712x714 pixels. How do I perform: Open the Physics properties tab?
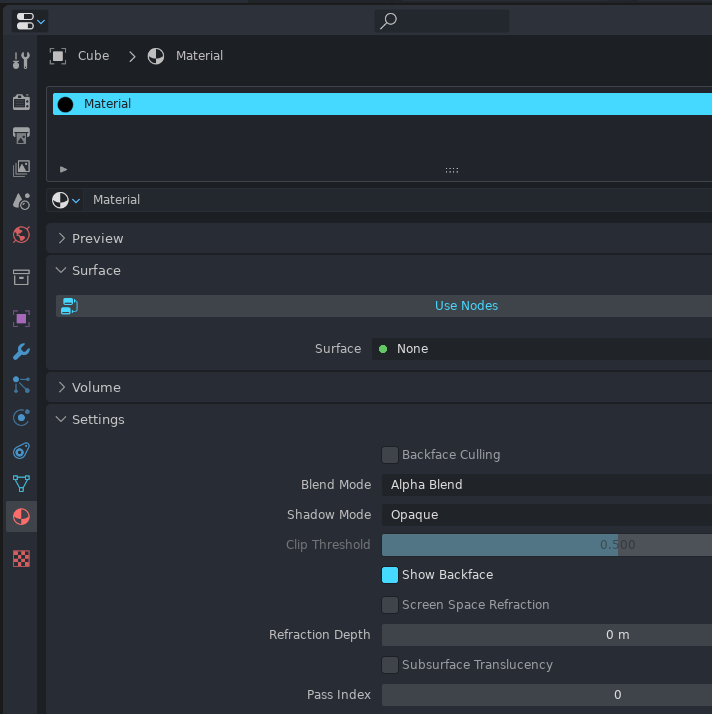click(x=21, y=418)
